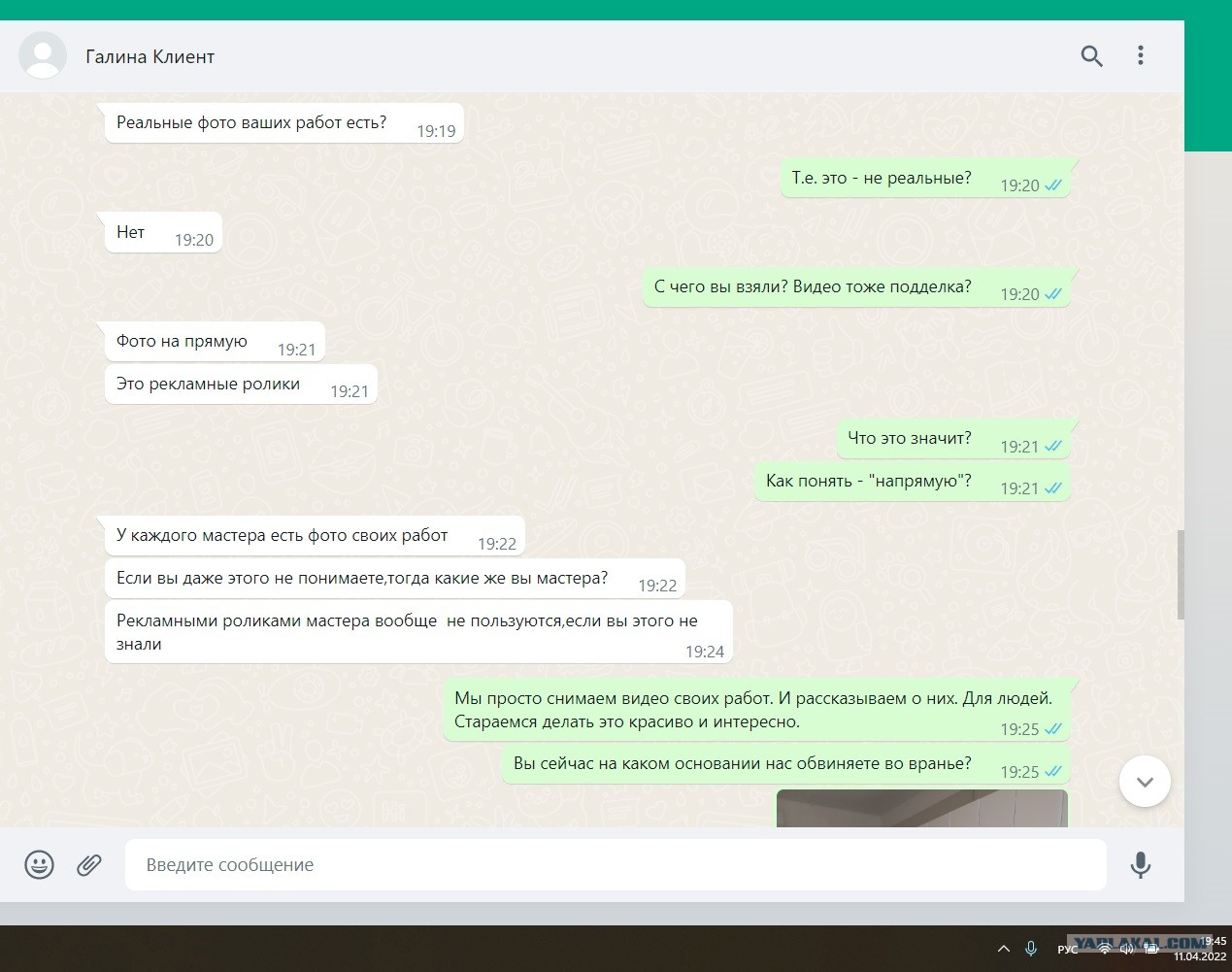
Task: Select the message 'Т.е. это - не реальные?'
Action: [x=925, y=178]
